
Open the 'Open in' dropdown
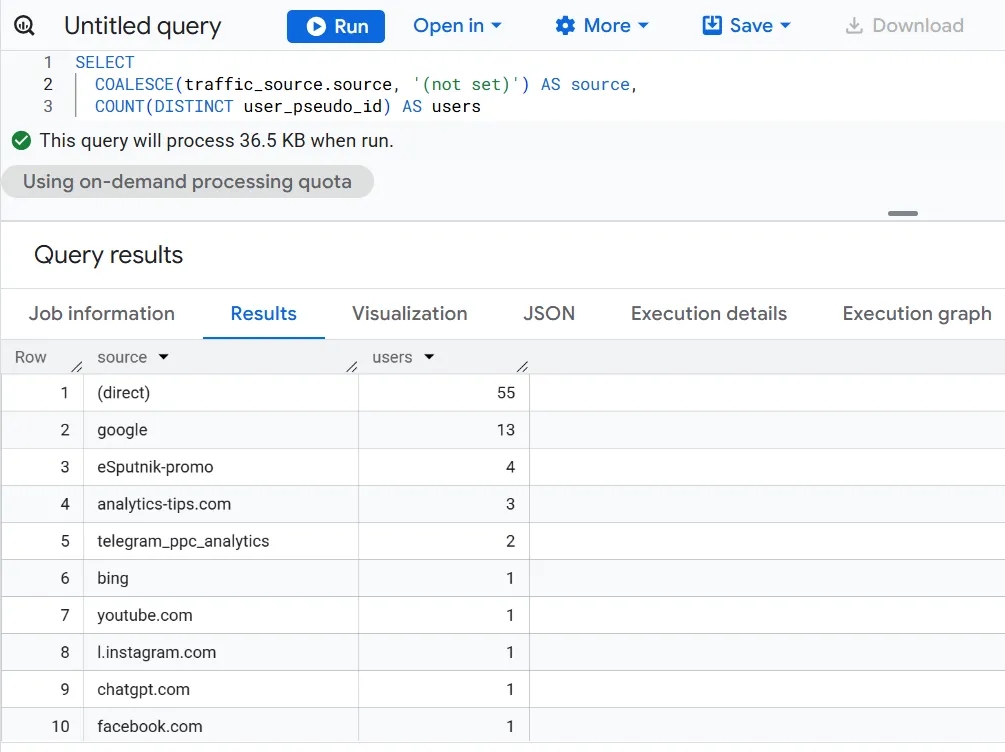pyautogui.click(x=457, y=26)
